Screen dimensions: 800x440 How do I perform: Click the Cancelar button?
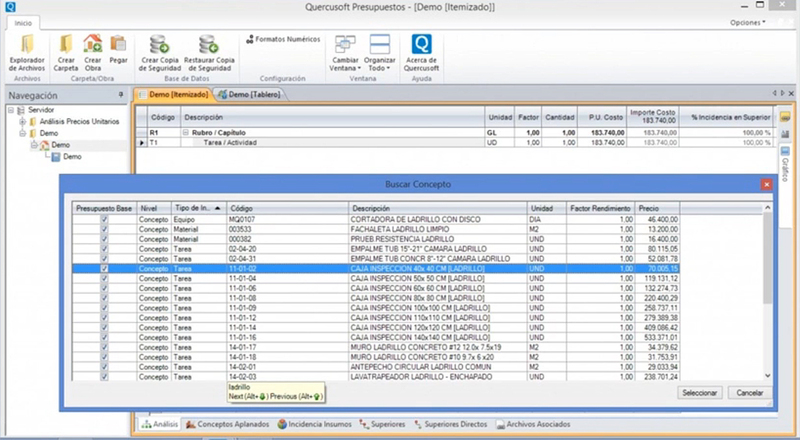pos(749,393)
